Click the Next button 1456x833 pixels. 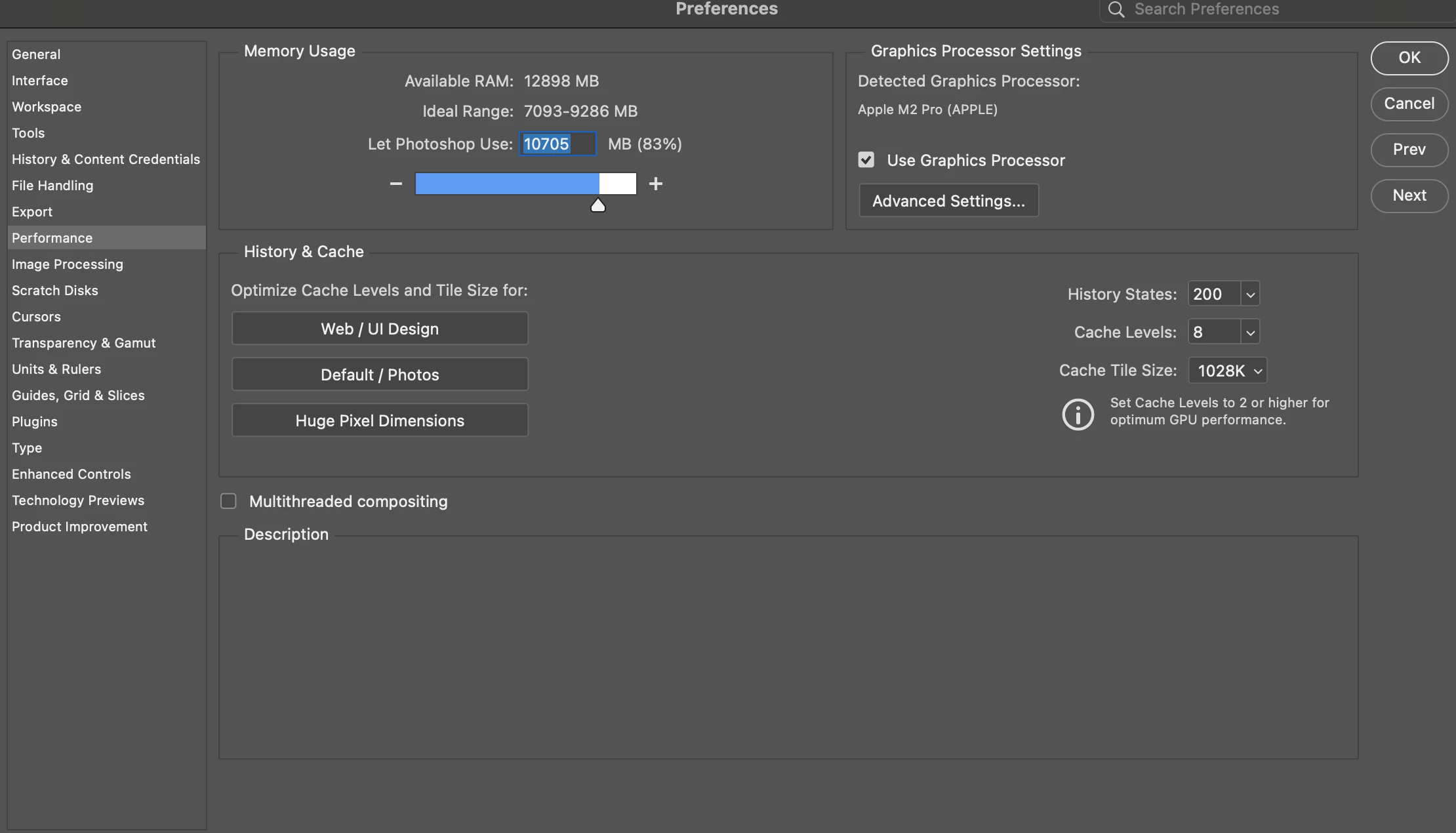pos(1409,195)
